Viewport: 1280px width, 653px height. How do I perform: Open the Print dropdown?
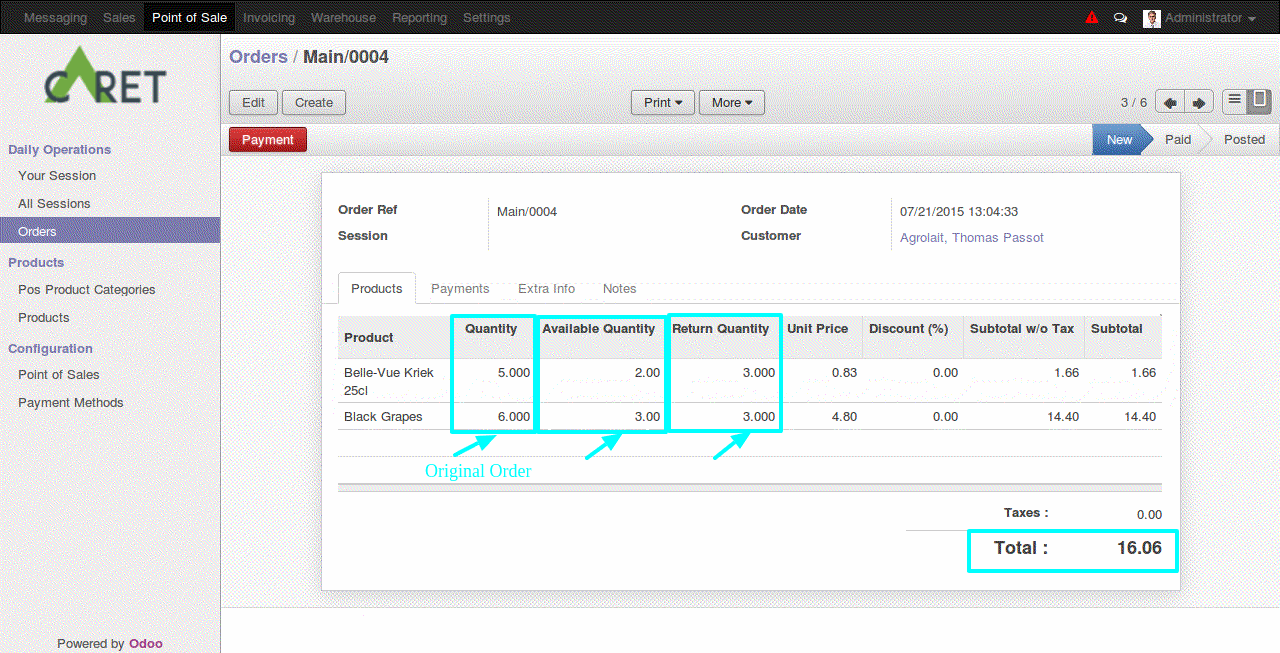[662, 102]
